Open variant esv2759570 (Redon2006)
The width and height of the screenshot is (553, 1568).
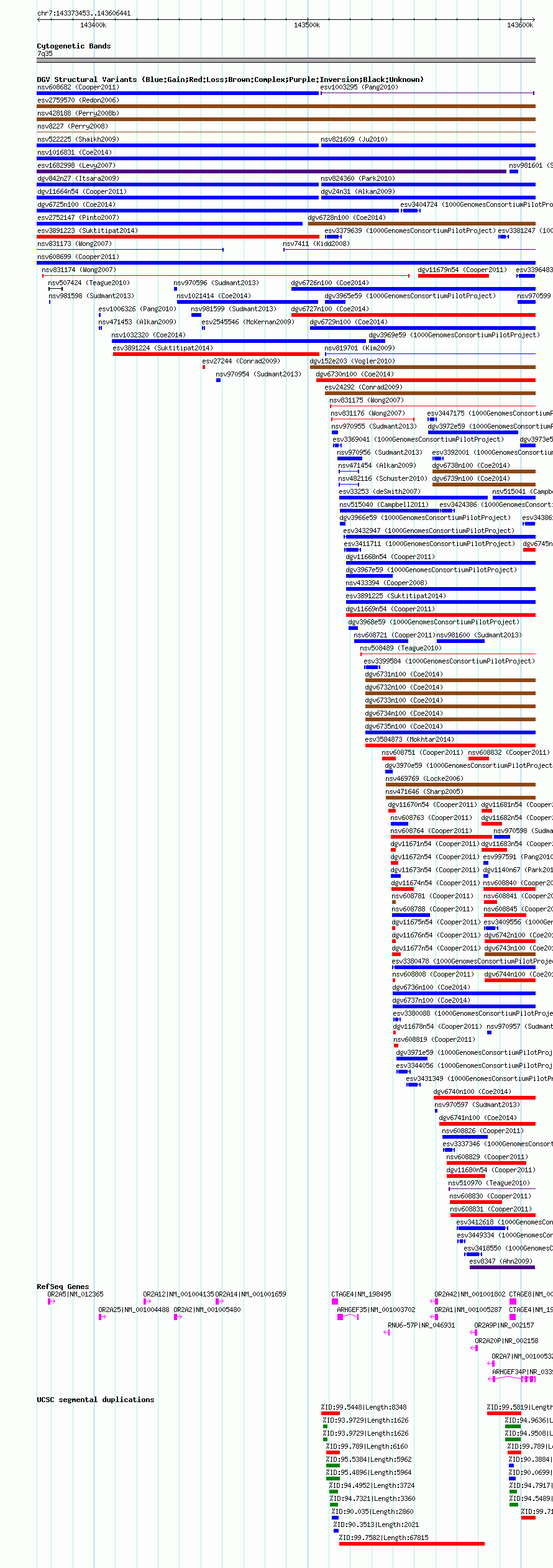pos(78,100)
